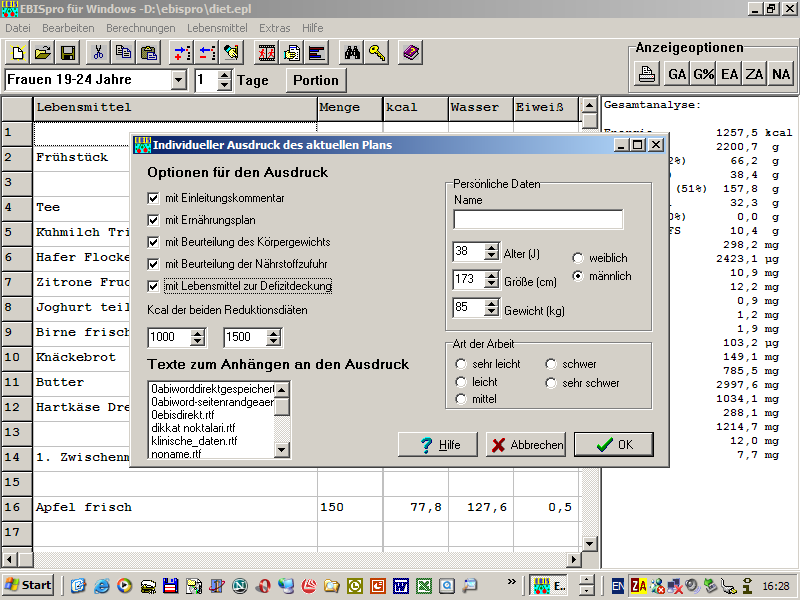Toggle 'mit Beurteilung des Körpergewichts' checkbox
The height and width of the screenshot is (600, 800).
(x=154, y=242)
